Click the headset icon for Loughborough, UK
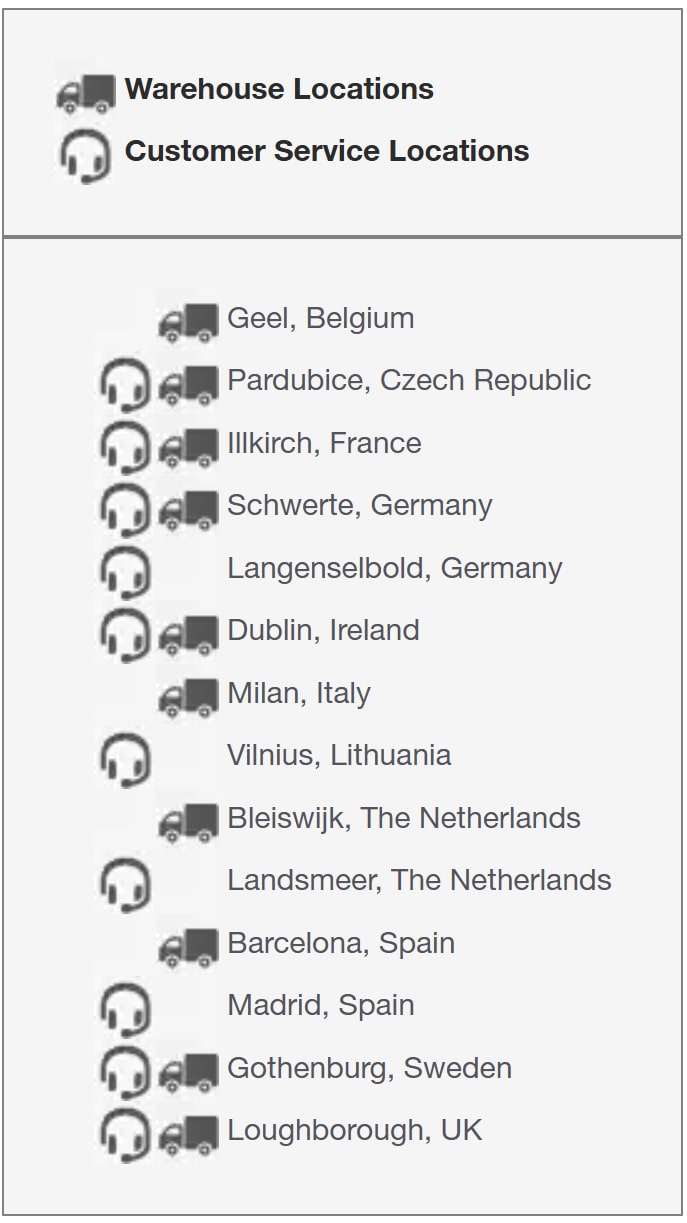Screen dimensions: 687x1223 pyautogui.click(x=125, y=1135)
